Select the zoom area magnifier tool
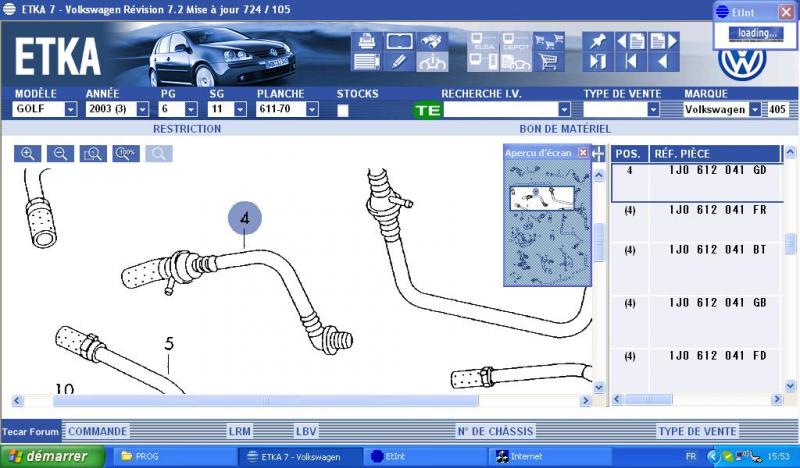 (93, 154)
